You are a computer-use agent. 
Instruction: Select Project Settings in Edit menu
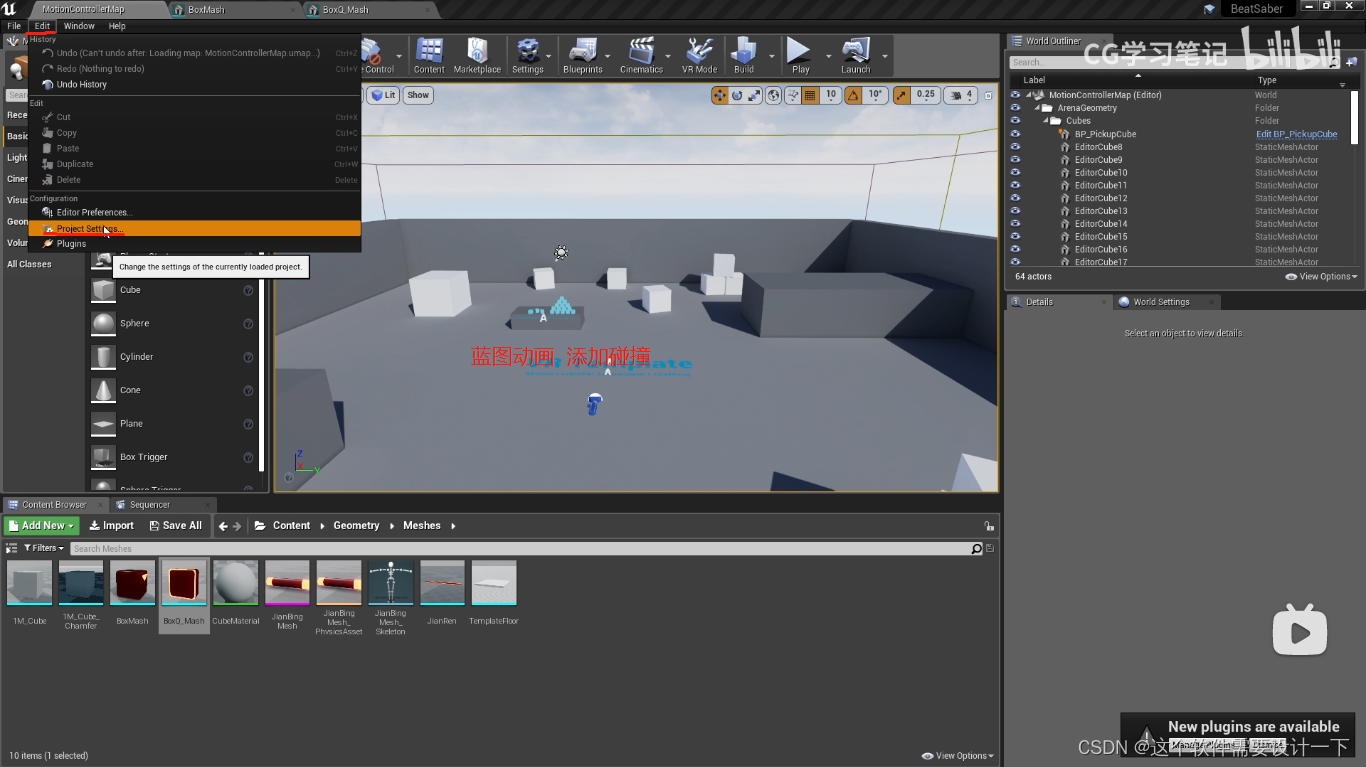point(195,228)
